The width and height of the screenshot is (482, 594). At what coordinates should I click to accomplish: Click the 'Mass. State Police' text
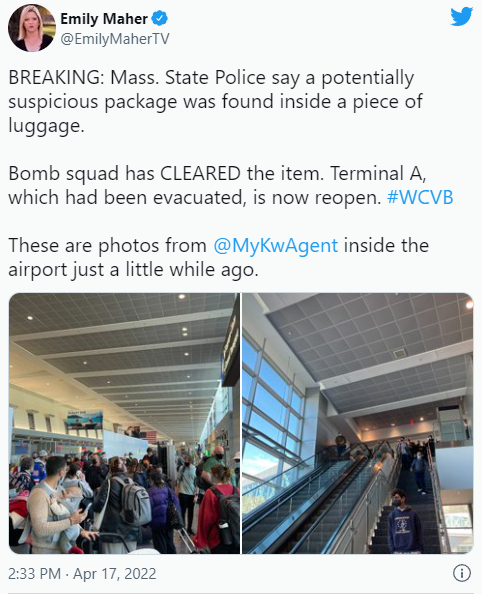pos(188,78)
